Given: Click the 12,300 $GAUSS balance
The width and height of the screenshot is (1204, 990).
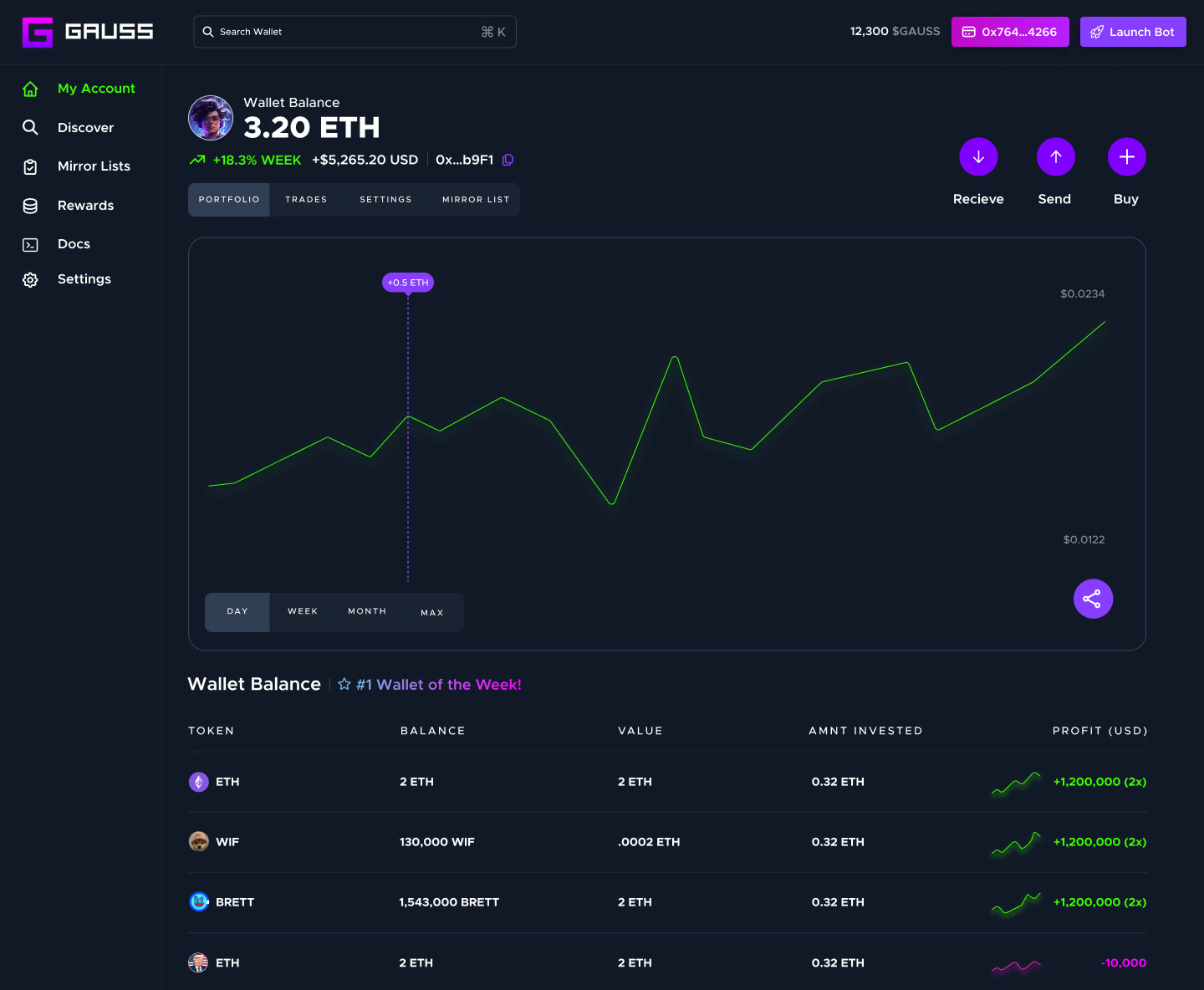Looking at the screenshot, I should (x=895, y=32).
